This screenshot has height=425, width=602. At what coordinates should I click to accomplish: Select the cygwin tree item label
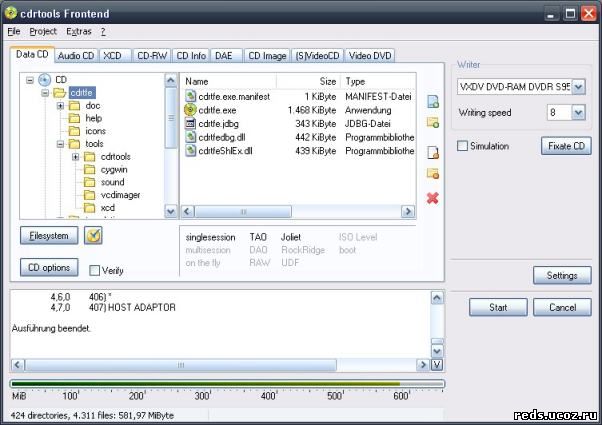click(114, 169)
